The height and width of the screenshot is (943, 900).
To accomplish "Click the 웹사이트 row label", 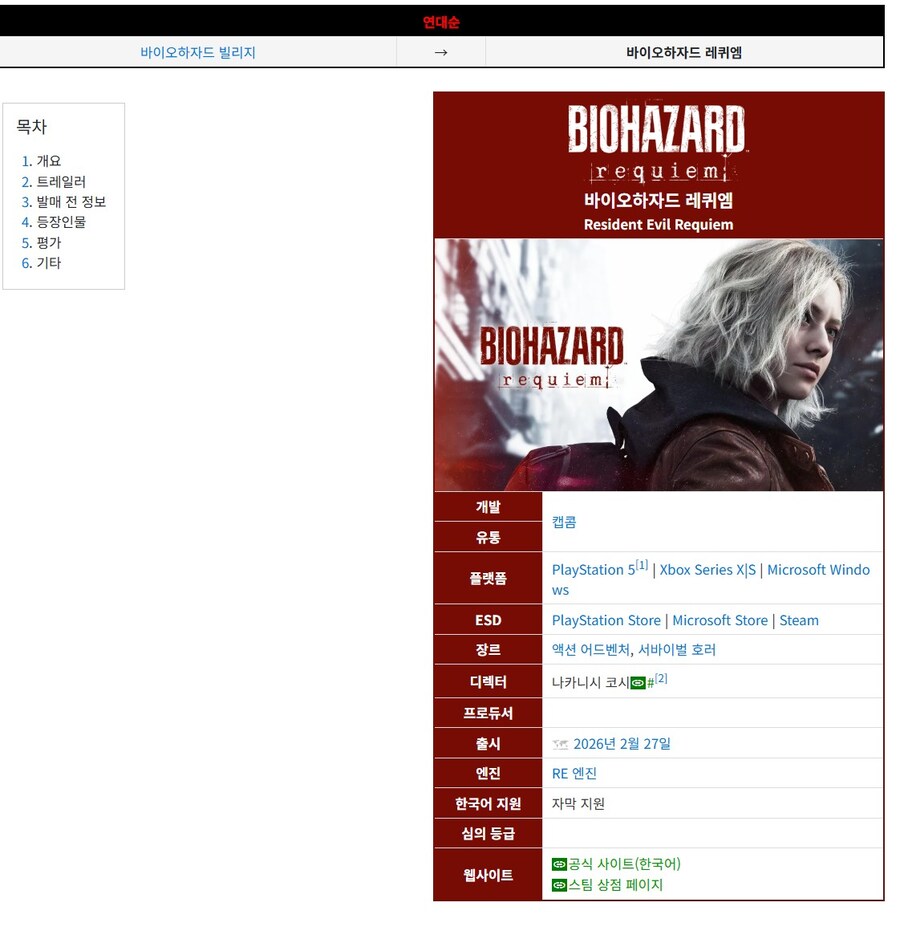I will click(488, 875).
